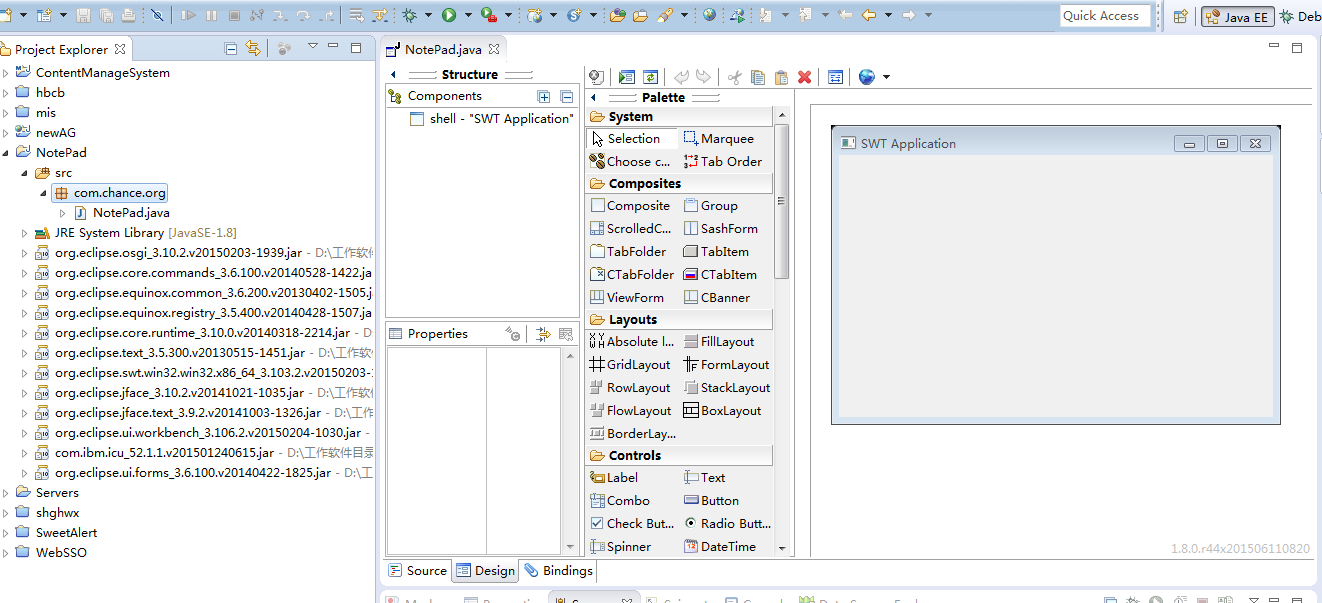The width and height of the screenshot is (1322, 603).
Task: Switch to the Design tab
Action: point(485,571)
